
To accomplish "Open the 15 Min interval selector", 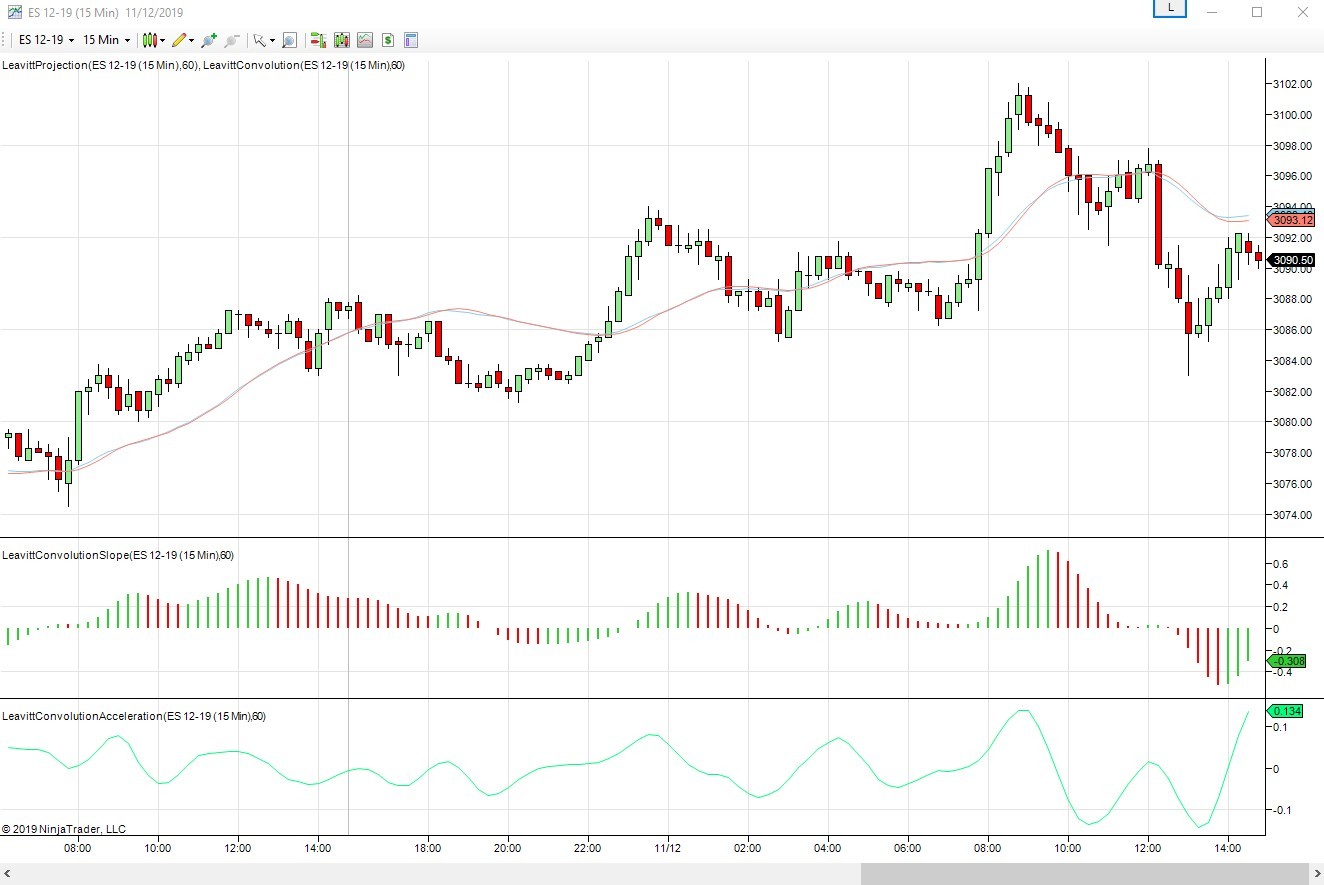I will (x=106, y=40).
